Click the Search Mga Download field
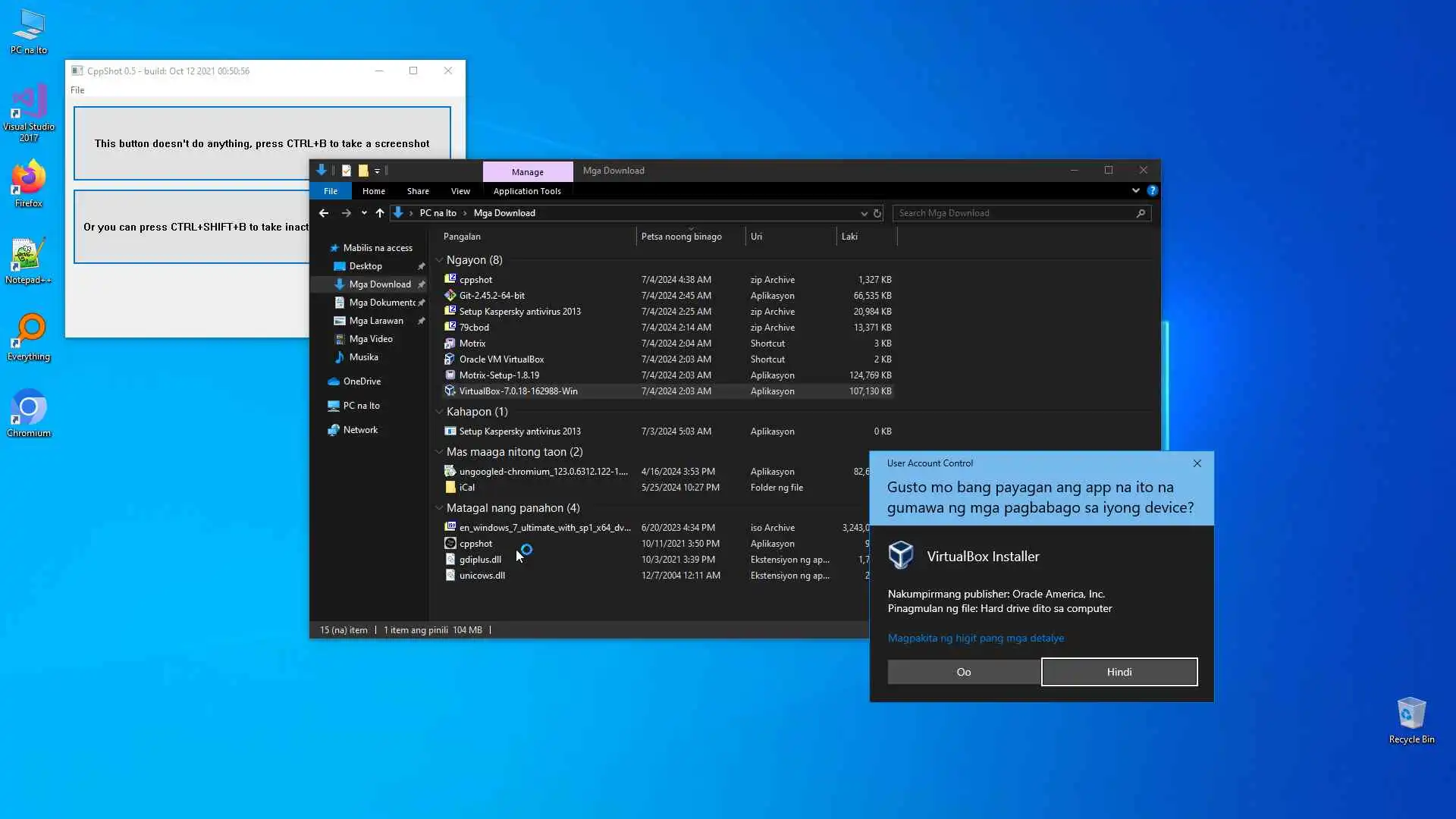Image resolution: width=1456 pixels, height=819 pixels. [x=1015, y=213]
